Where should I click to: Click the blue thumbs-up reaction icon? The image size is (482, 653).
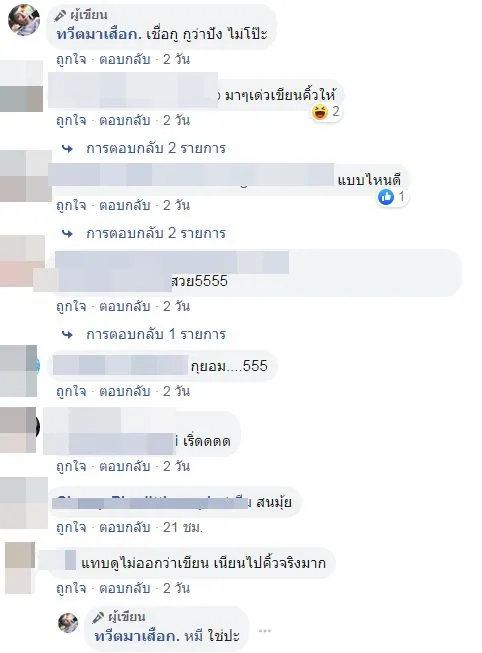[386, 197]
